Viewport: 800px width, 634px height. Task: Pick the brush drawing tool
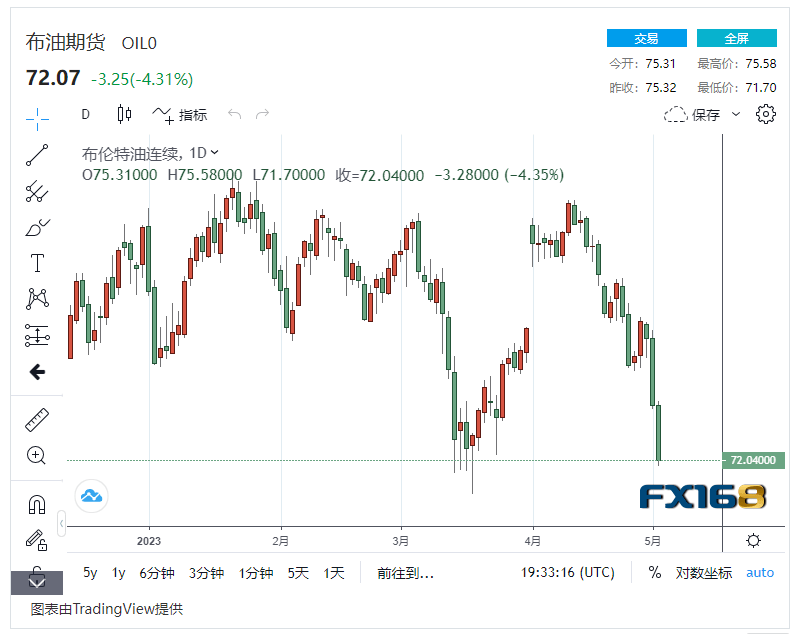tap(37, 227)
